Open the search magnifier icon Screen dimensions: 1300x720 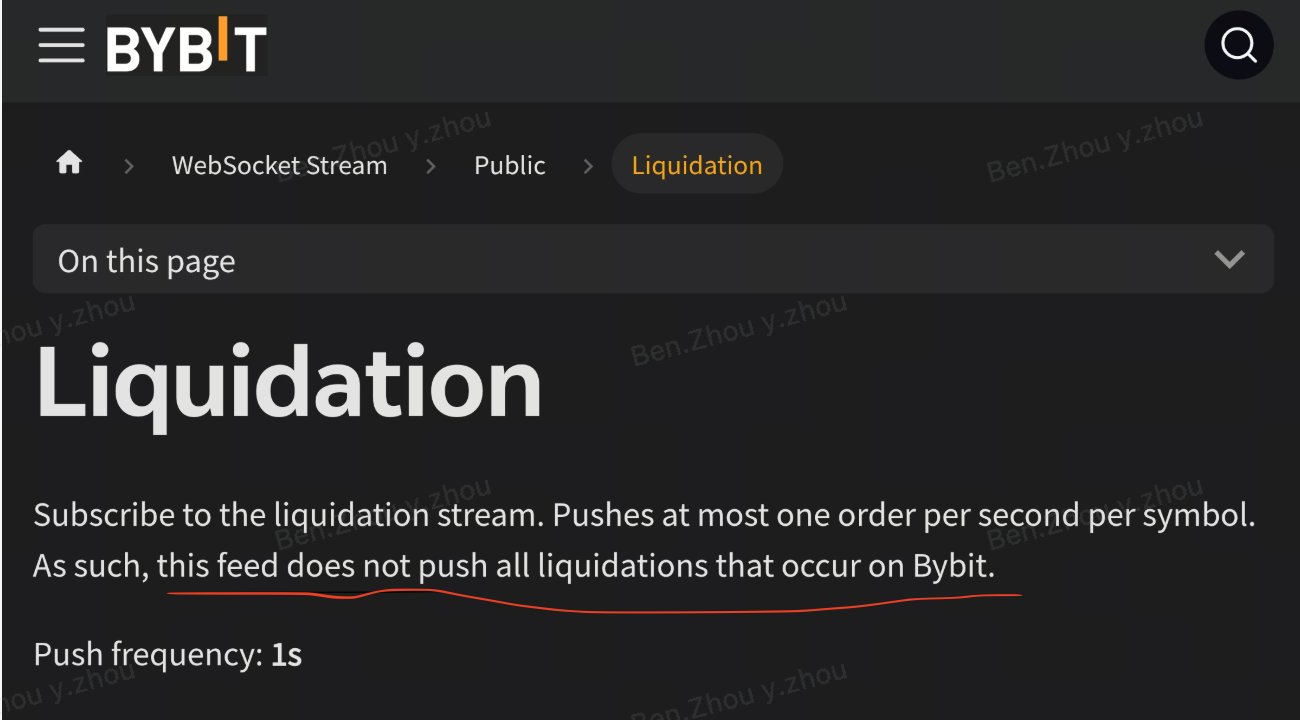(1238, 45)
